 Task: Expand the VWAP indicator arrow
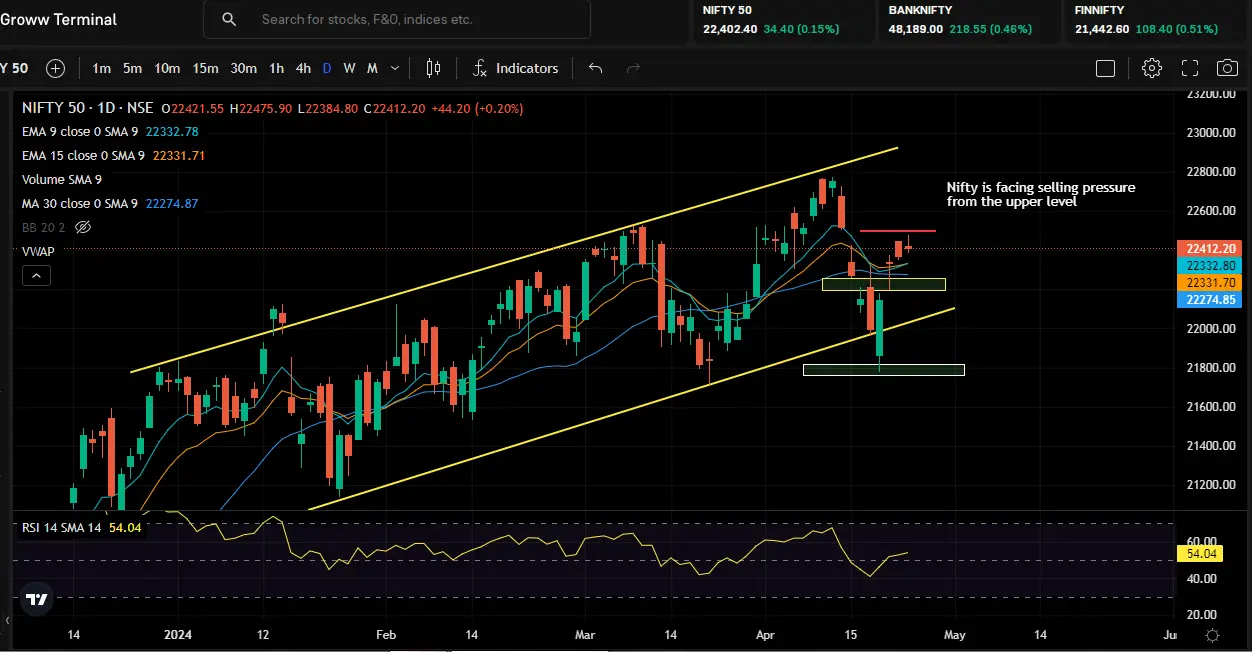click(36, 275)
